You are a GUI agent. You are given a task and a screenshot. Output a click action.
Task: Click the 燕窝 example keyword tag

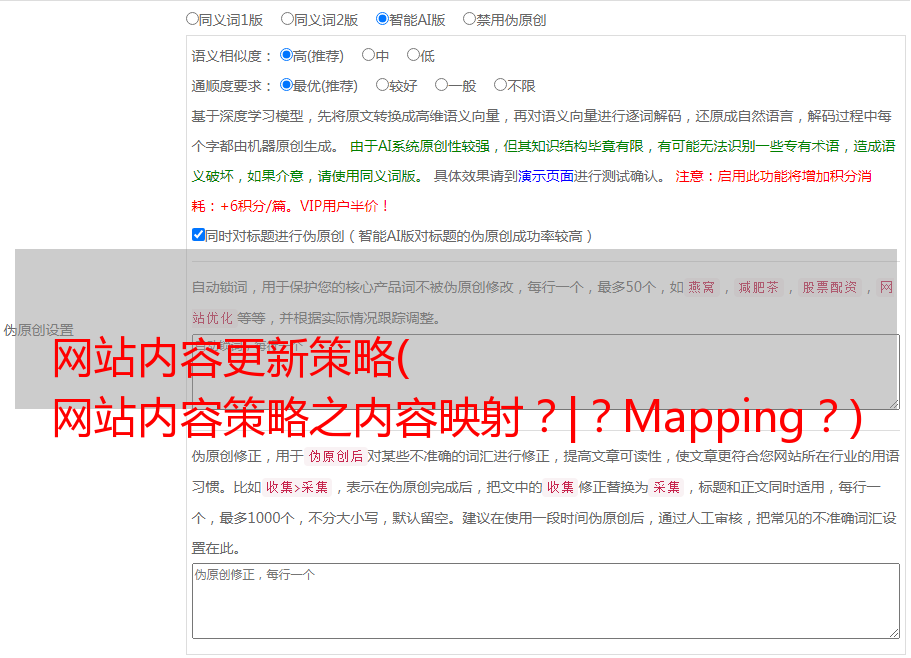click(701, 287)
